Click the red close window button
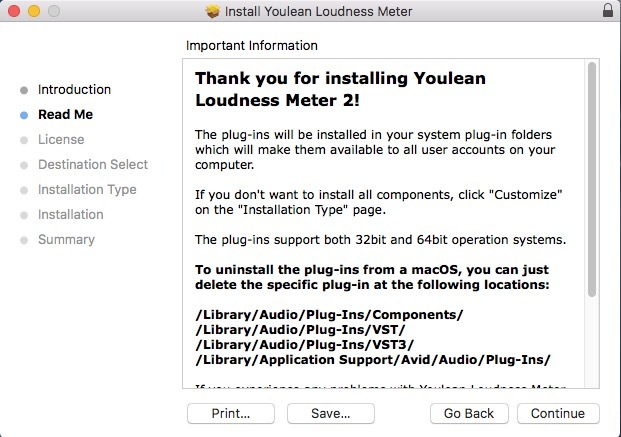 13,11
